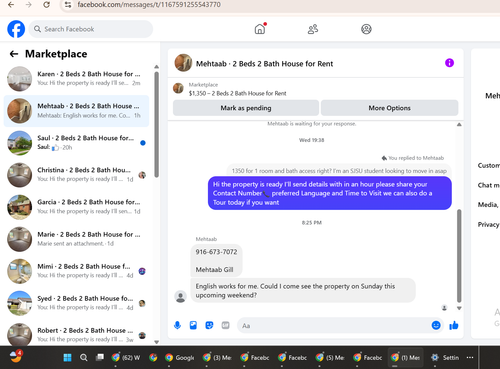Go back using the Marketplace back arrow
The height and width of the screenshot is (369, 500).
tap(14, 54)
